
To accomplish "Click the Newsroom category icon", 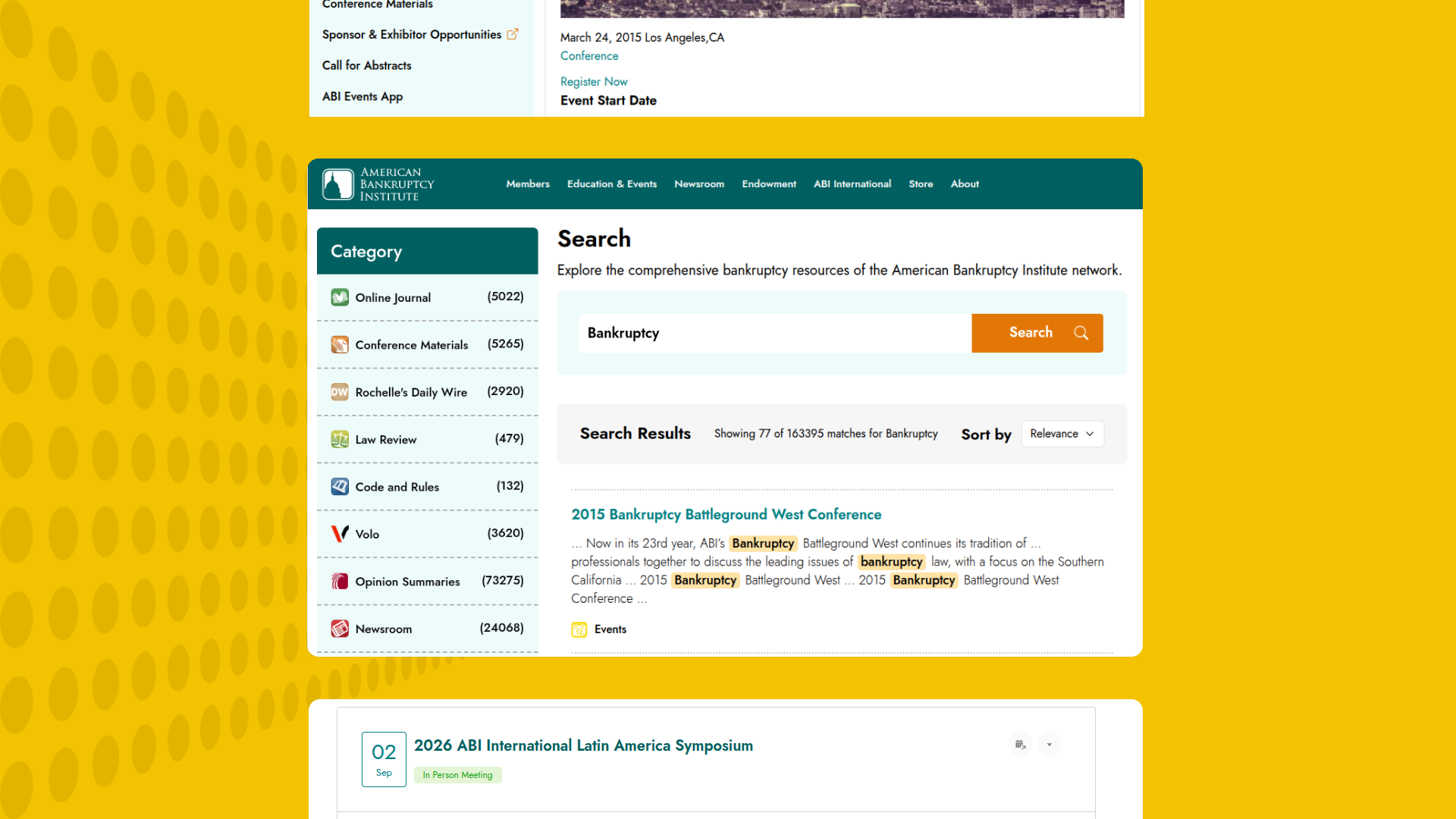I will 340,629.
